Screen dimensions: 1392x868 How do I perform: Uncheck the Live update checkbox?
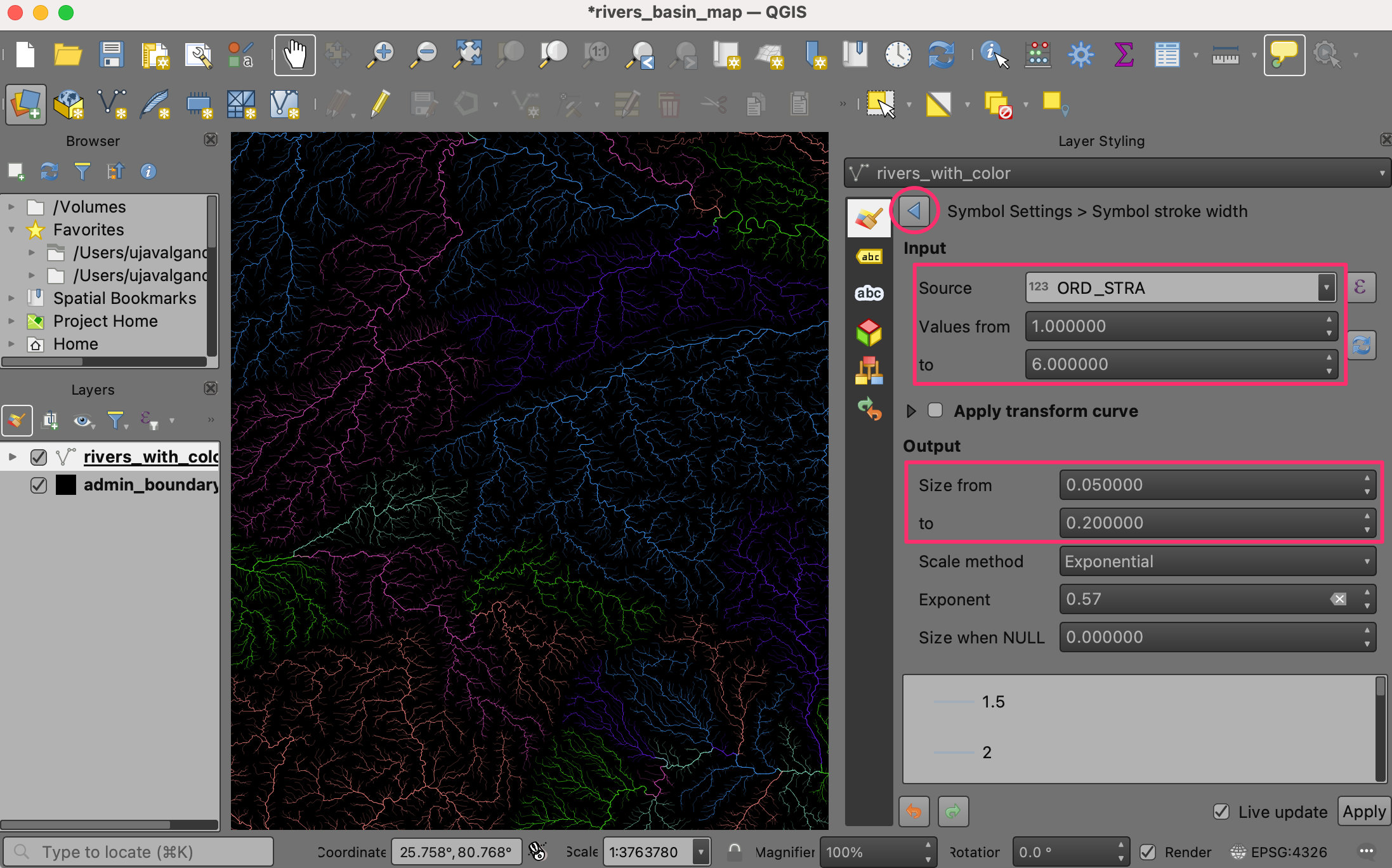click(1221, 812)
